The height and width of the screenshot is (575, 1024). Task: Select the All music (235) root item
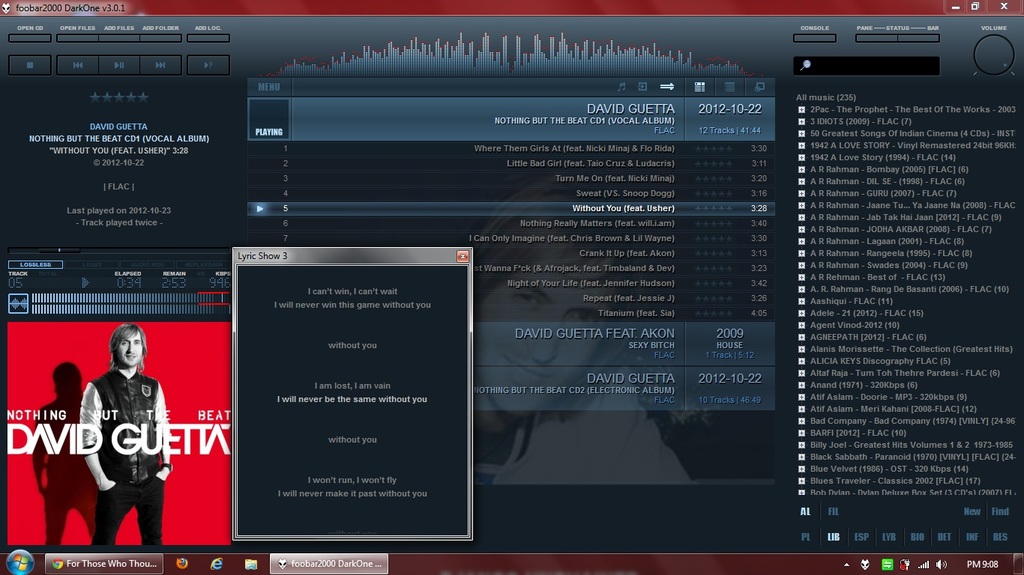[x=825, y=97]
